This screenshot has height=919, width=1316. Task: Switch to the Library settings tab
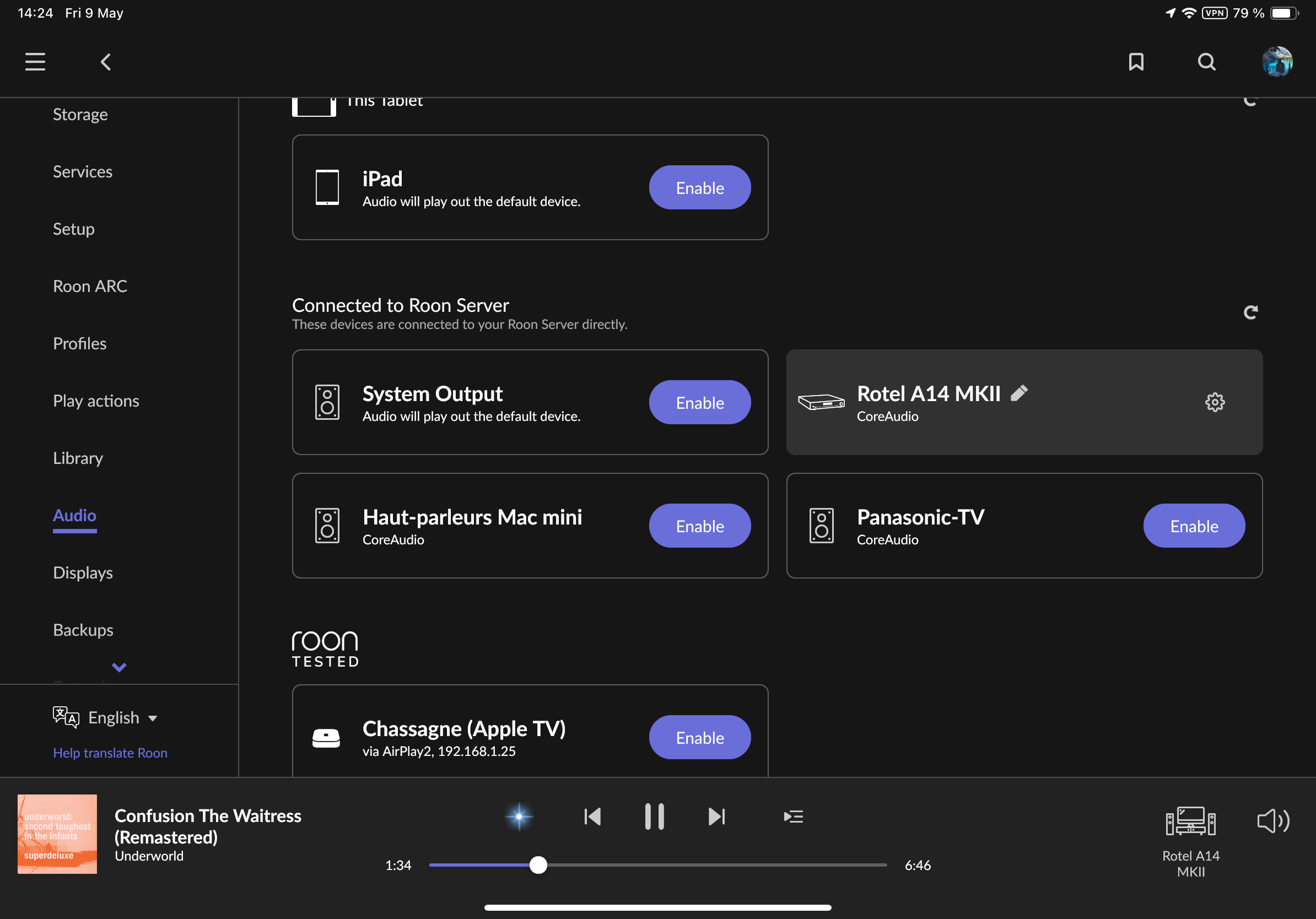tap(78, 458)
